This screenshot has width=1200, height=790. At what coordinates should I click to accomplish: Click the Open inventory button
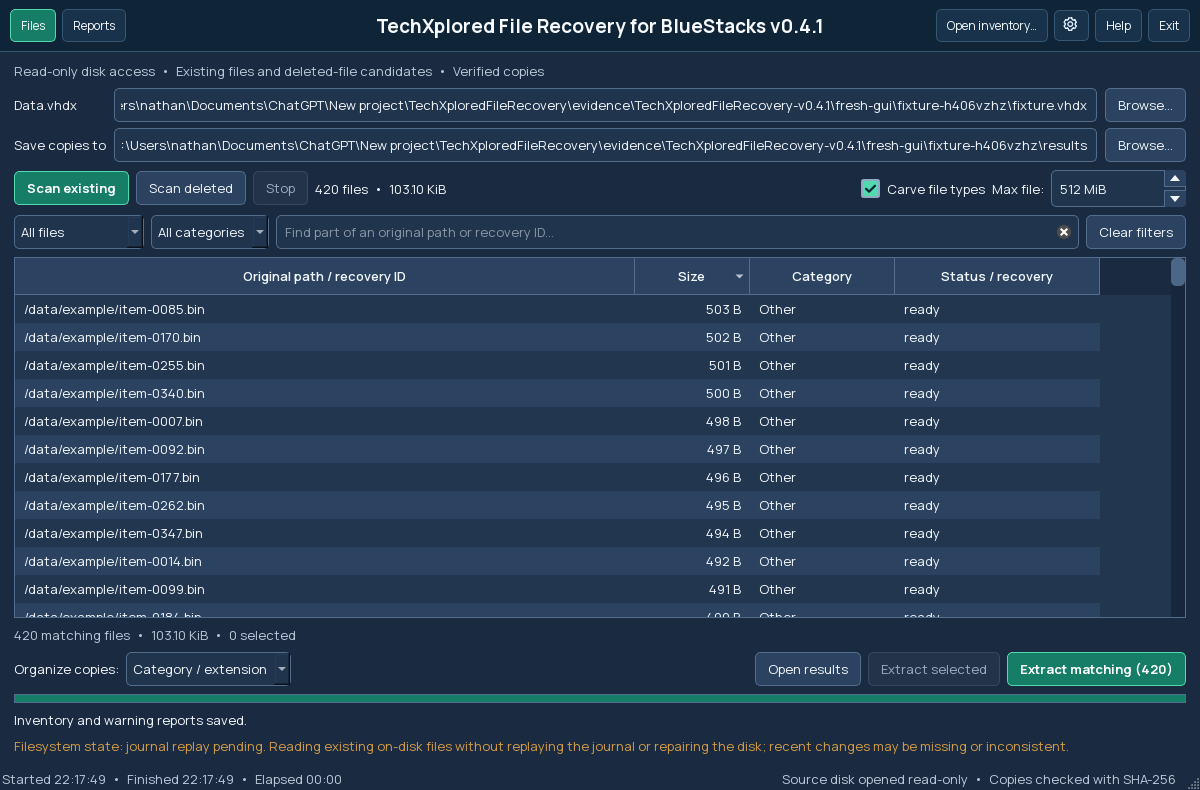pyautogui.click(x=992, y=25)
